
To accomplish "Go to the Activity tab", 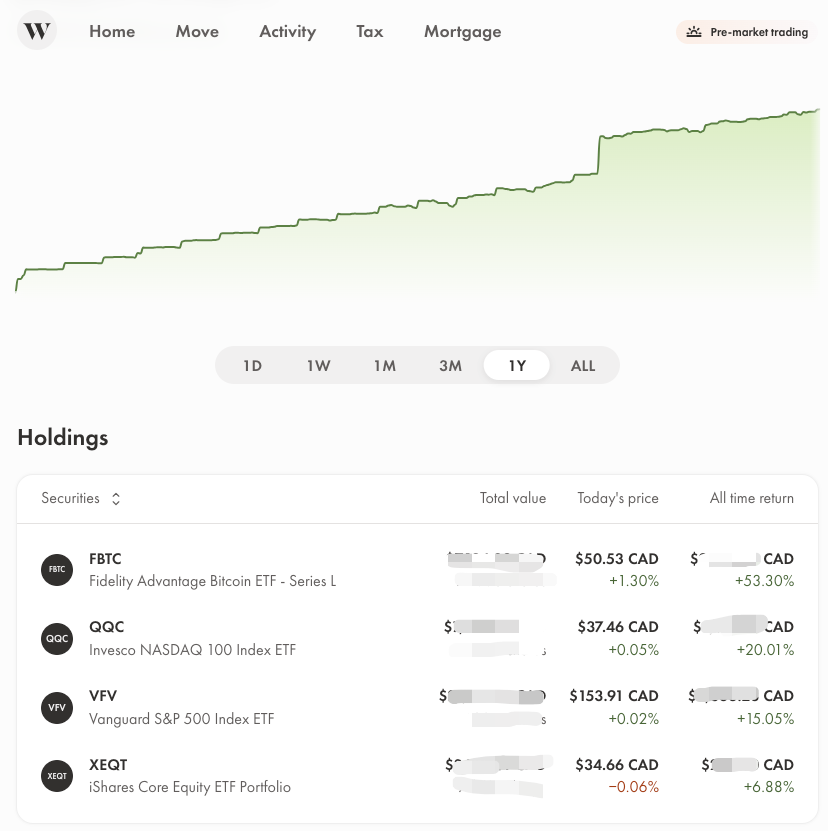I will tap(287, 31).
